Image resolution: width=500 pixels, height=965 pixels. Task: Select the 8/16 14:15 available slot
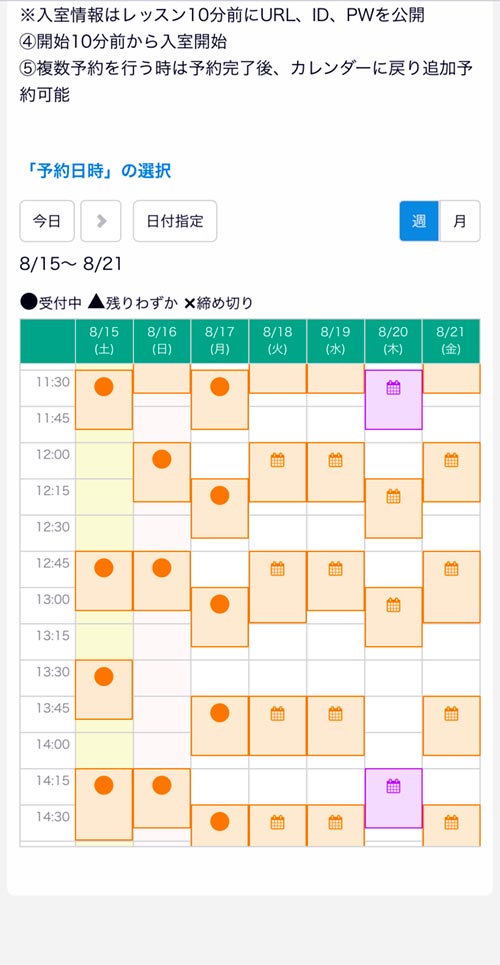(161, 798)
